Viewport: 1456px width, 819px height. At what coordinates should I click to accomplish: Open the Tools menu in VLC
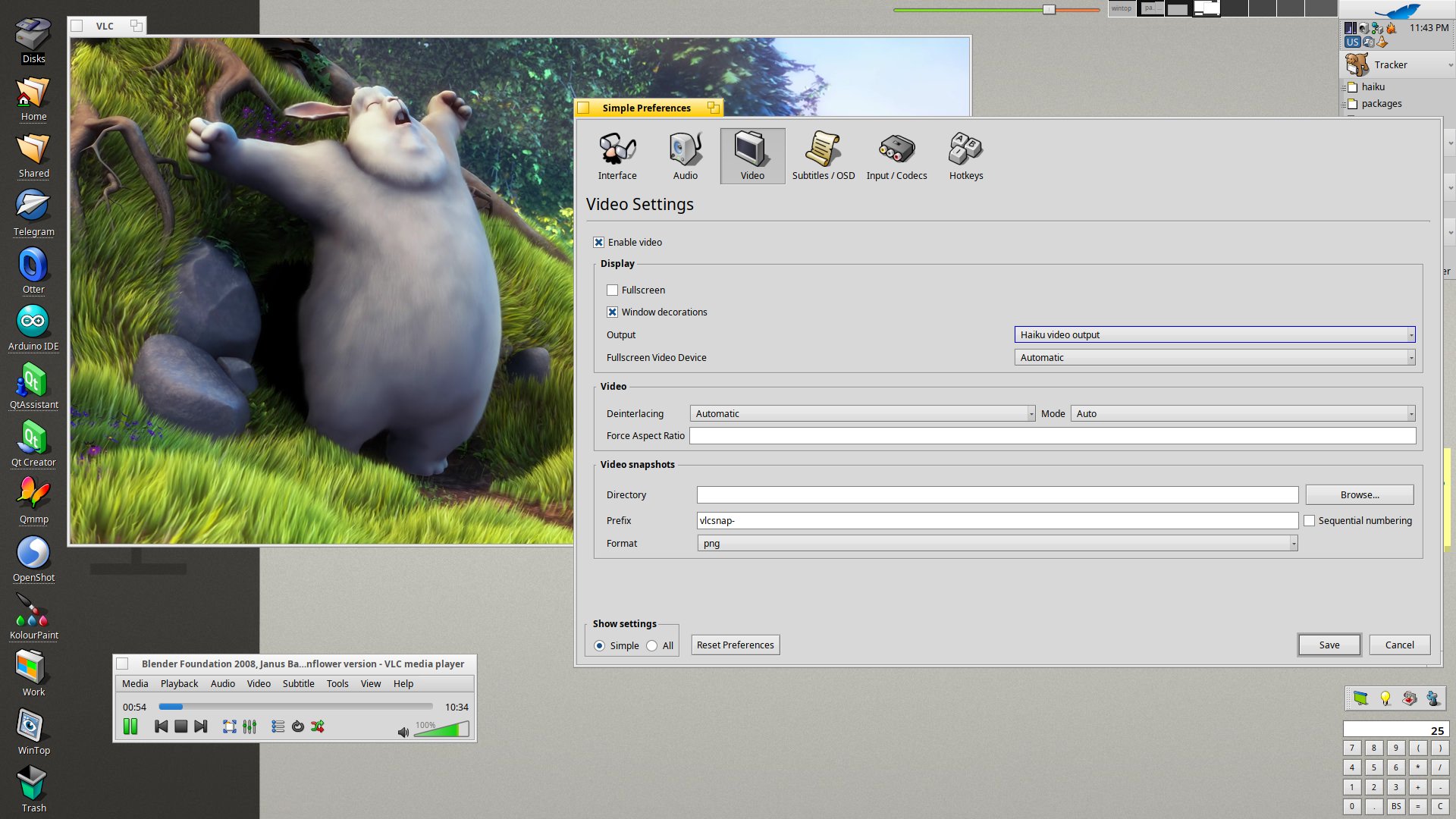[337, 683]
